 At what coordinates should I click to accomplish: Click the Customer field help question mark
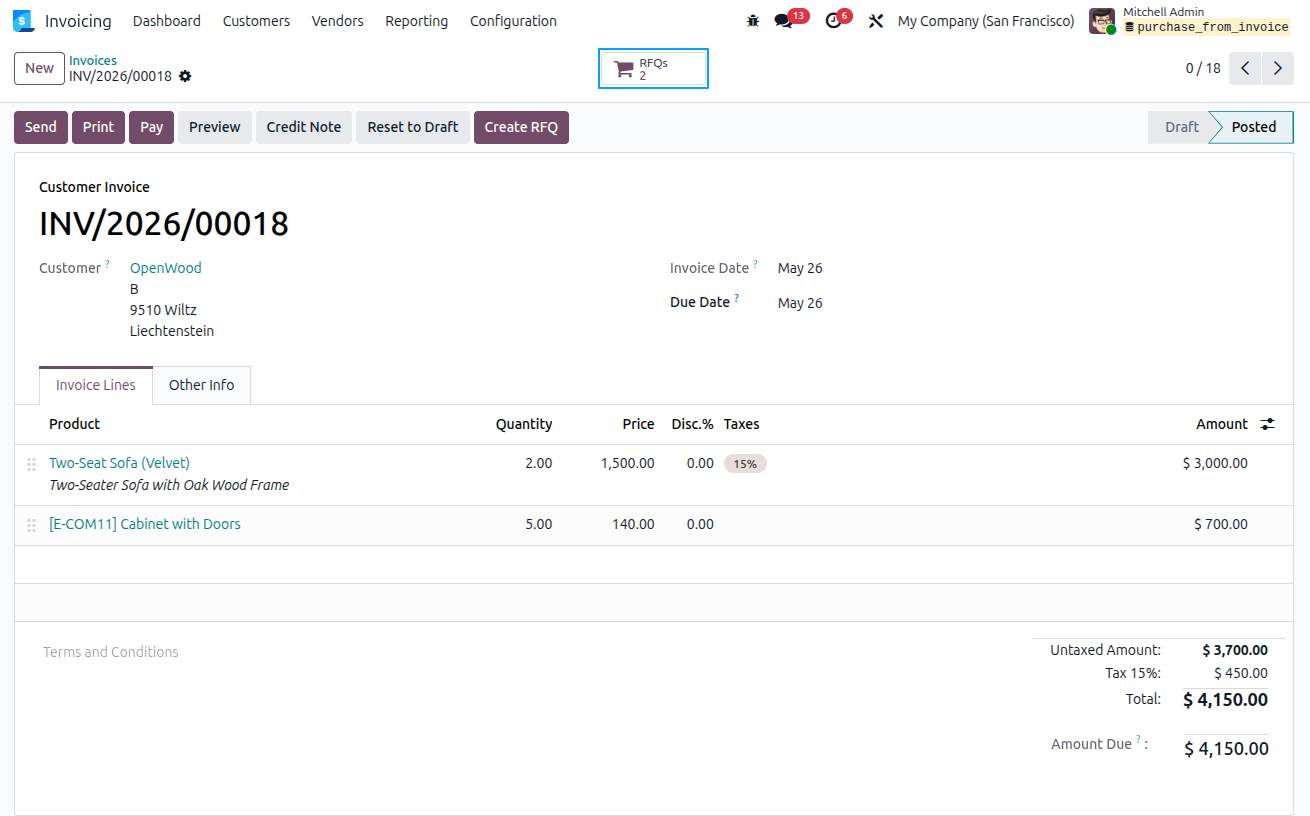108,264
